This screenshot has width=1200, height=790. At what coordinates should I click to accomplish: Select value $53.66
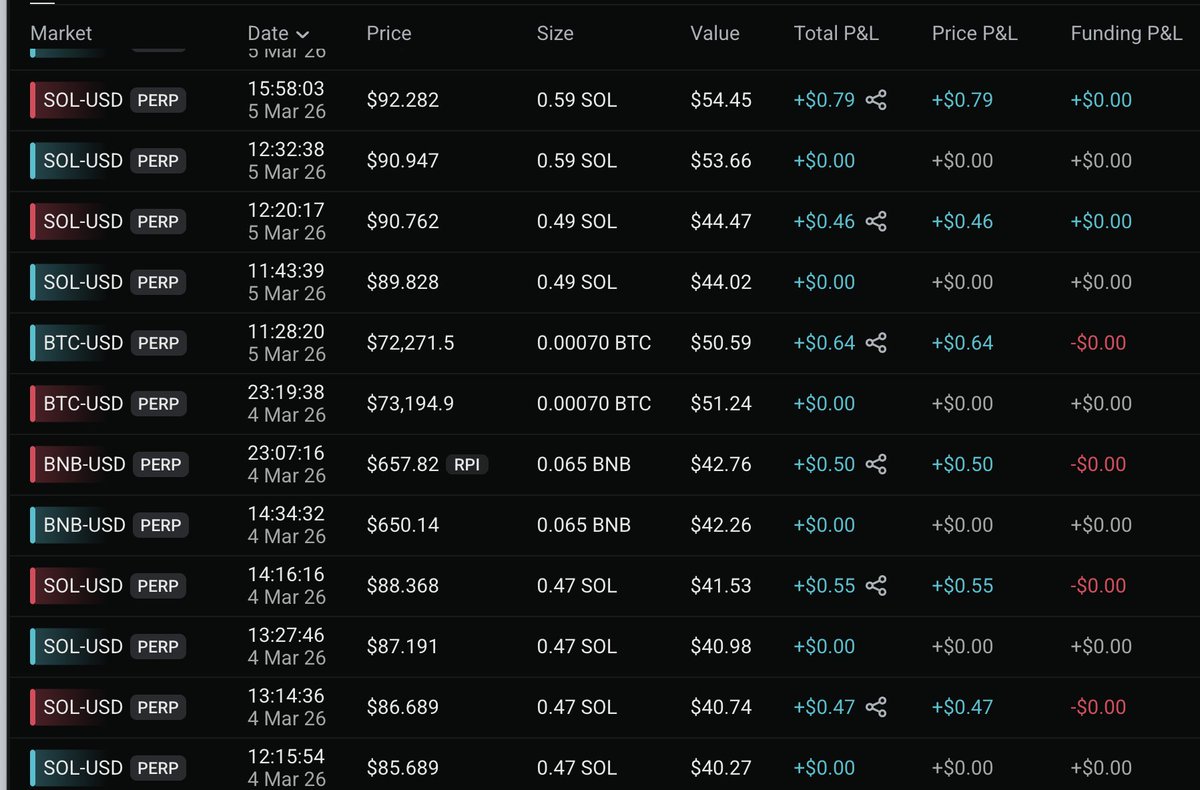(x=721, y=161)
